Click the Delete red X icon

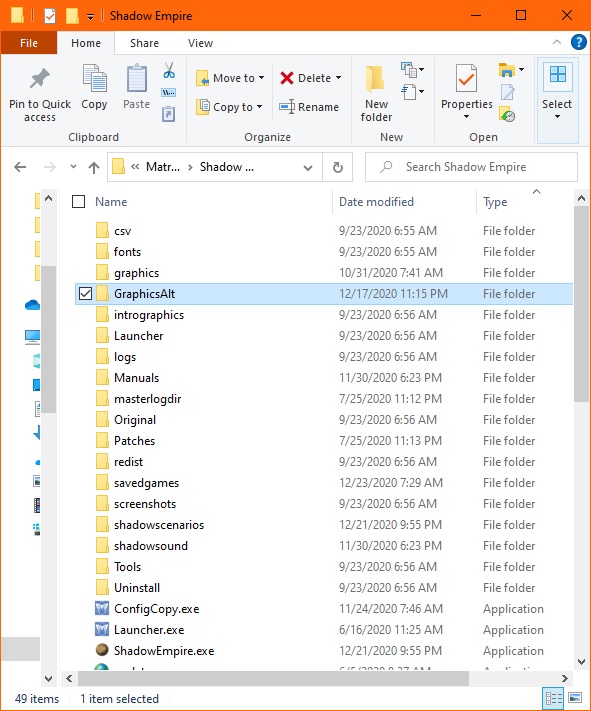[x=286, y=78]
